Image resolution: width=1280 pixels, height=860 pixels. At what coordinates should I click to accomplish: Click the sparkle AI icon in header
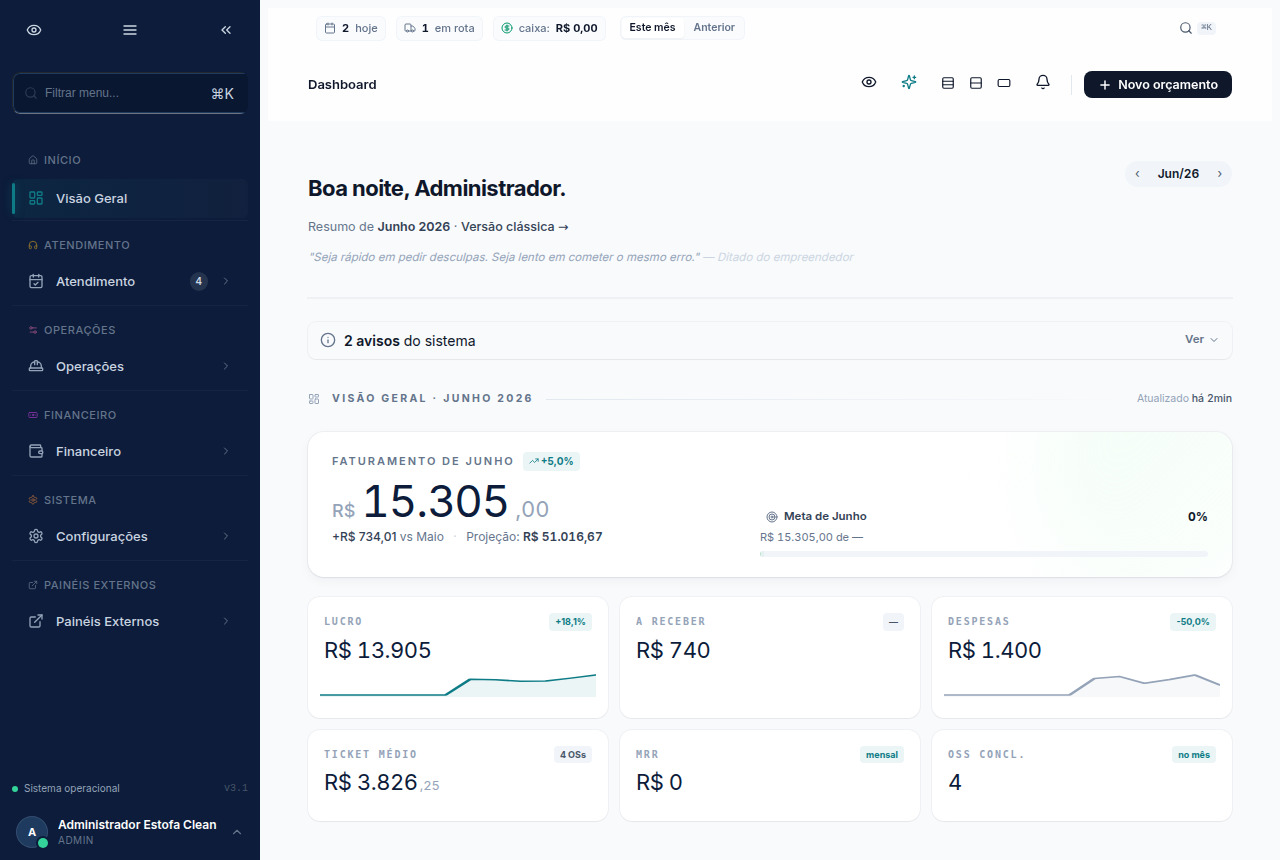pyautogui.click(x=909, y=83)
